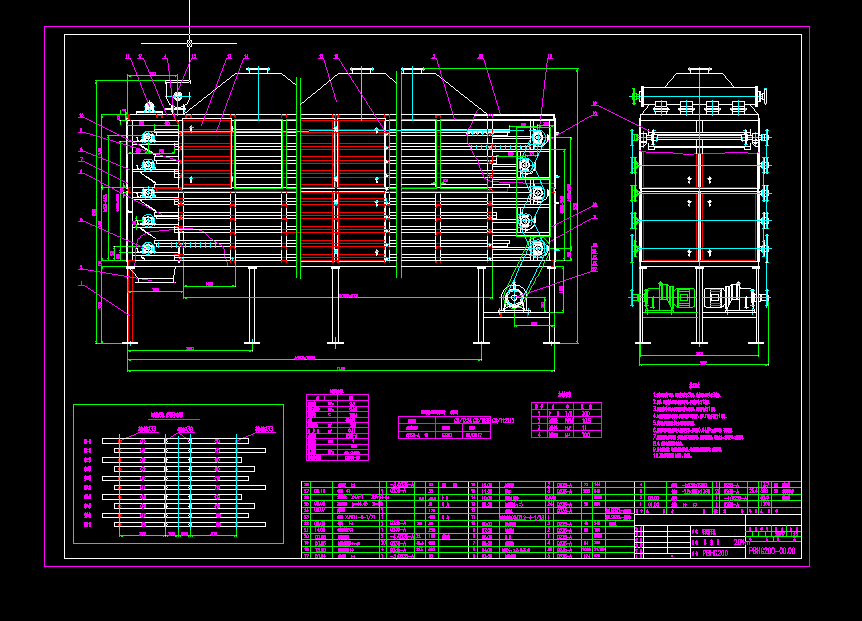This screenshot has height=621, width=862.
Task: Select the green-framed belt layout diagram
Action: [179, 474]
